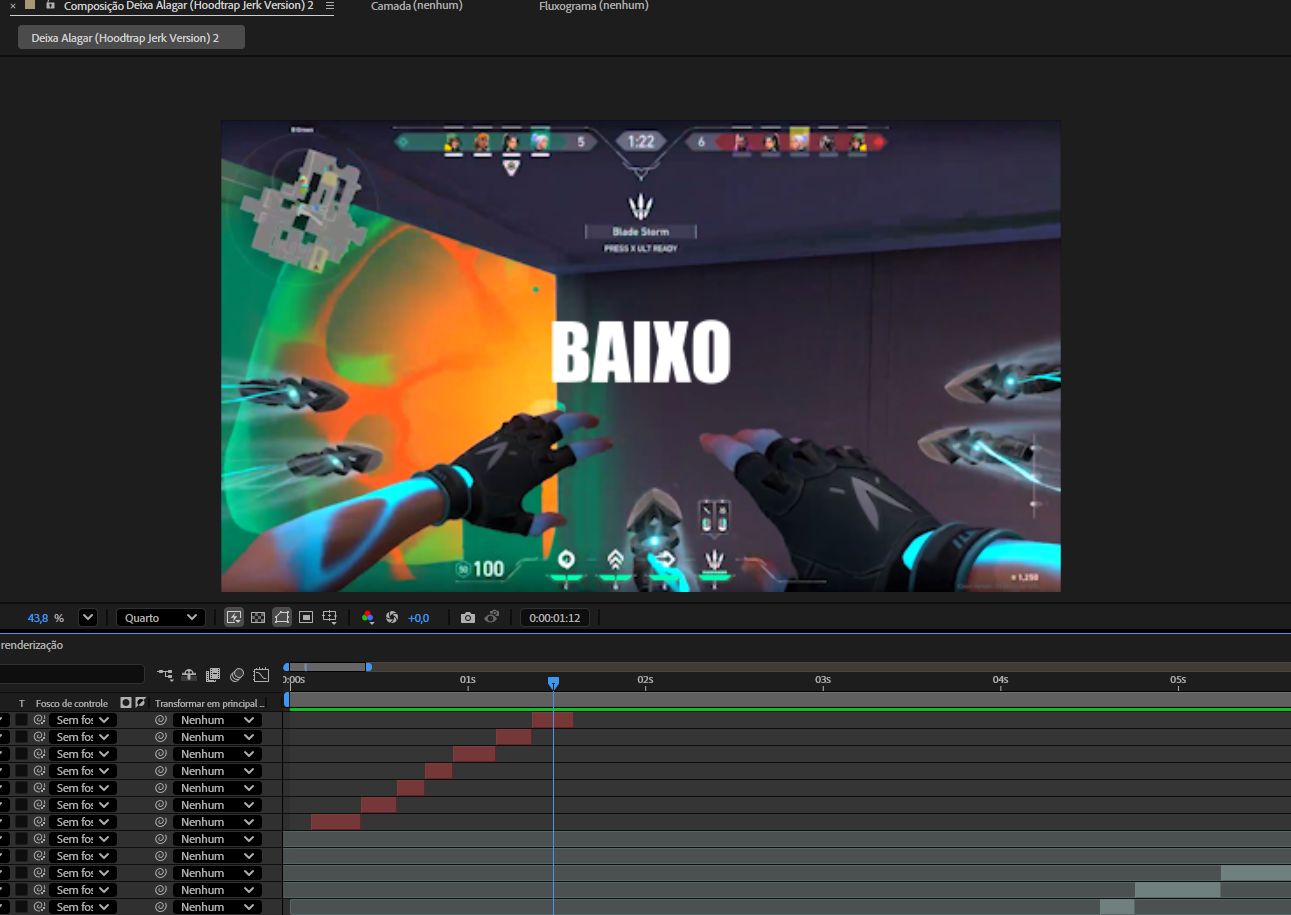
Task: Open grid and guide options icon
Action: [330, 618]
